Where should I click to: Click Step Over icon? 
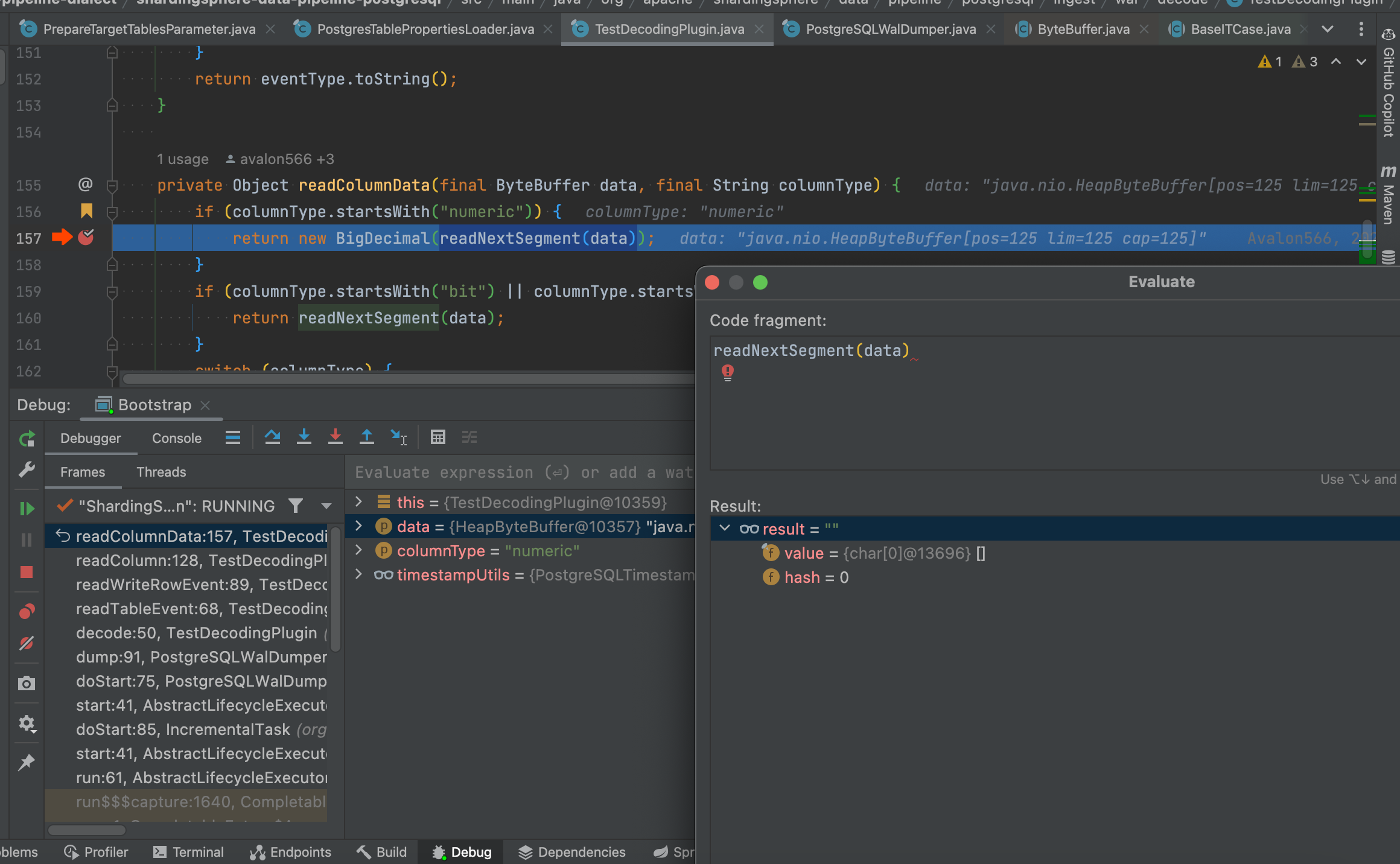tap(272, 437)
